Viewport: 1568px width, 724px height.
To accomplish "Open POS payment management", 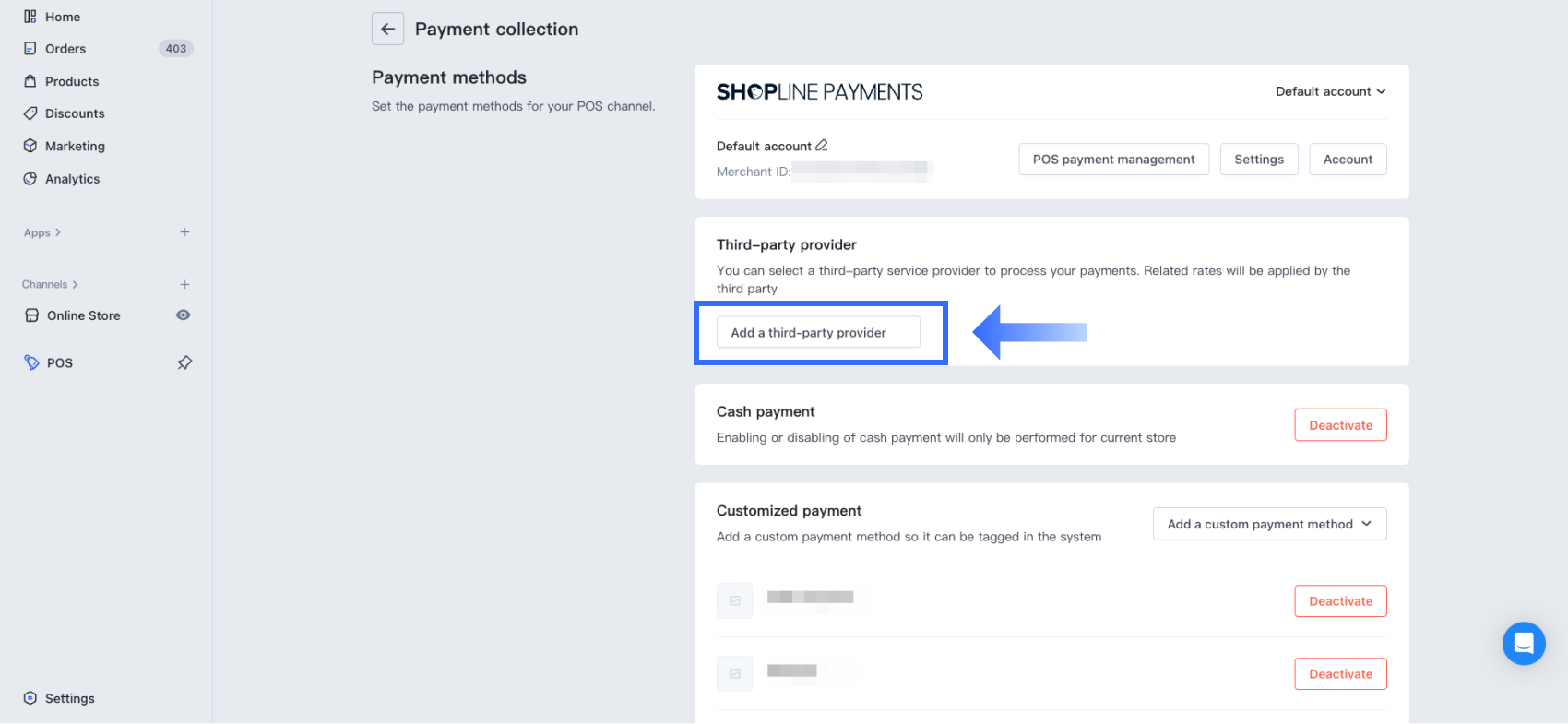I will 1113,160.
